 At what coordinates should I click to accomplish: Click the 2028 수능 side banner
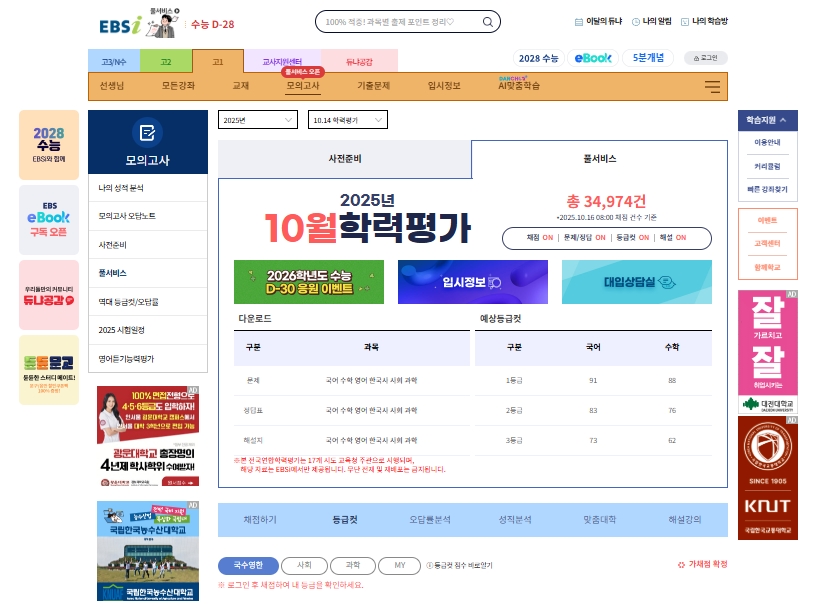(x=49, y=145)
